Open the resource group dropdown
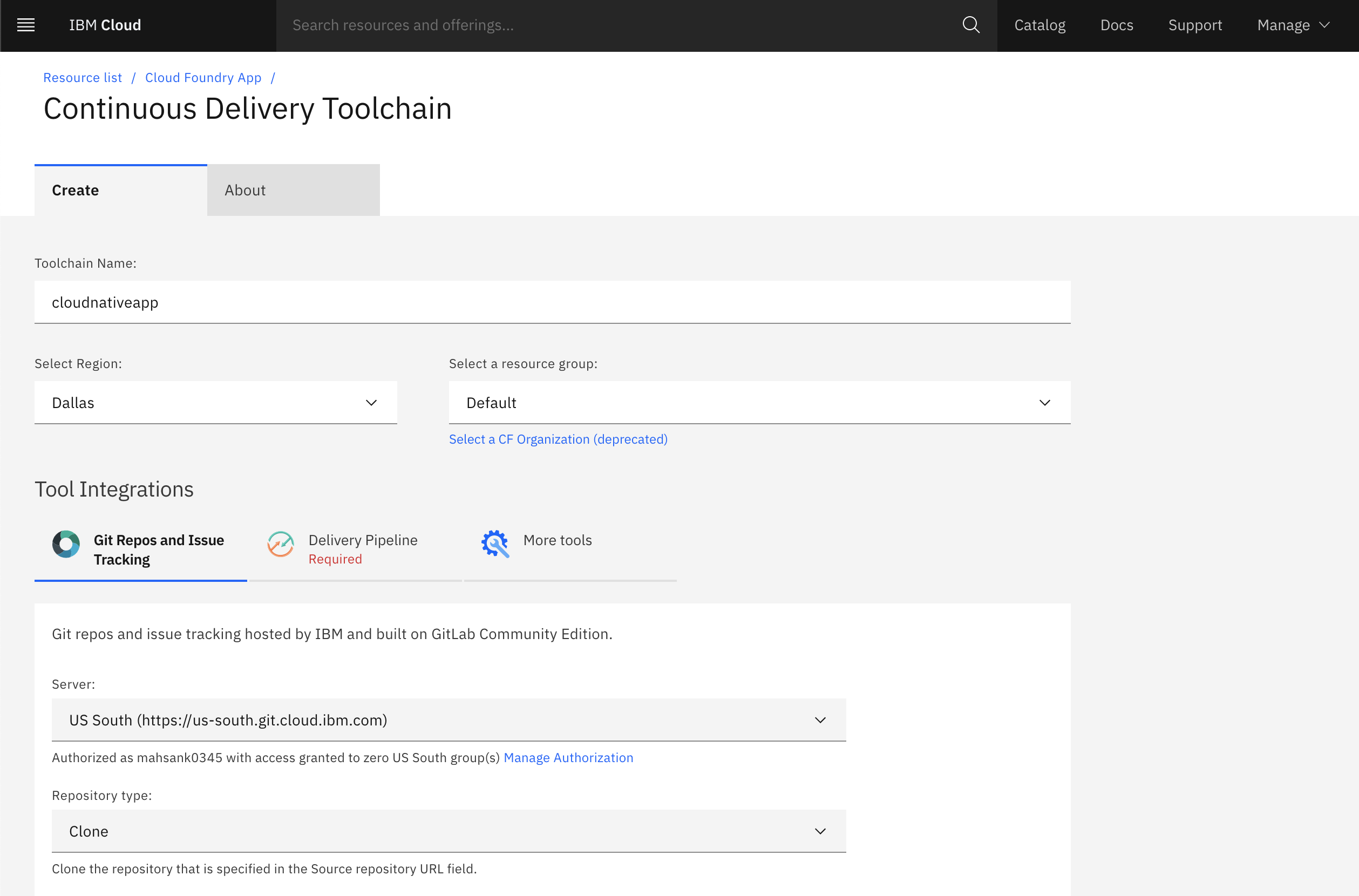This screenshot has height=896, width=1359. pyautogui.click(x=759, y=403)
